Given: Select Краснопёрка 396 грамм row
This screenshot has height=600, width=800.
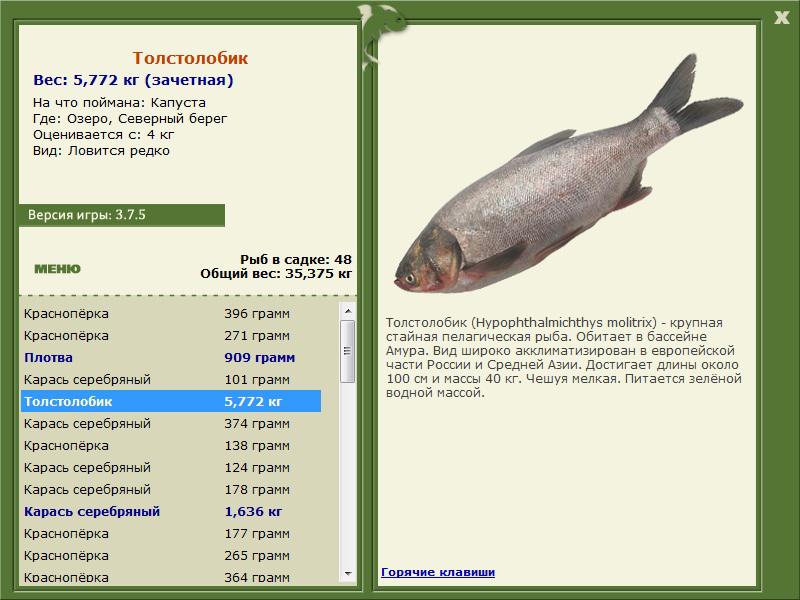Looking at the screenshot, I should coord(171,314).
